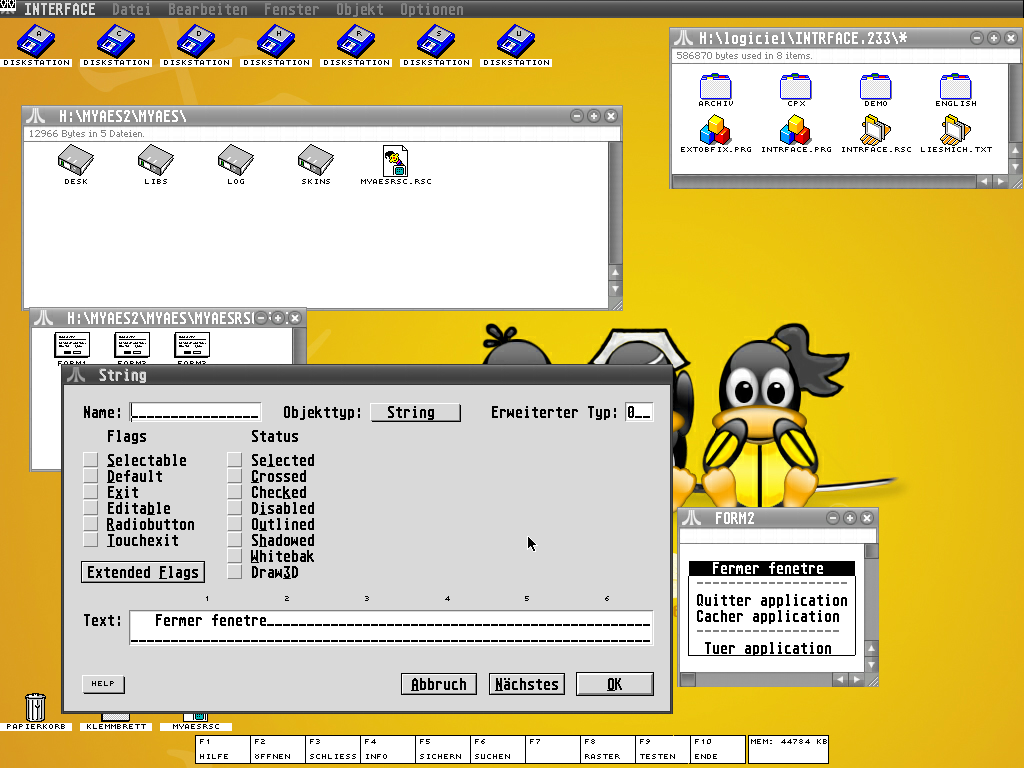
Task: Open the Objekt menu
Action: click(360, 9)
